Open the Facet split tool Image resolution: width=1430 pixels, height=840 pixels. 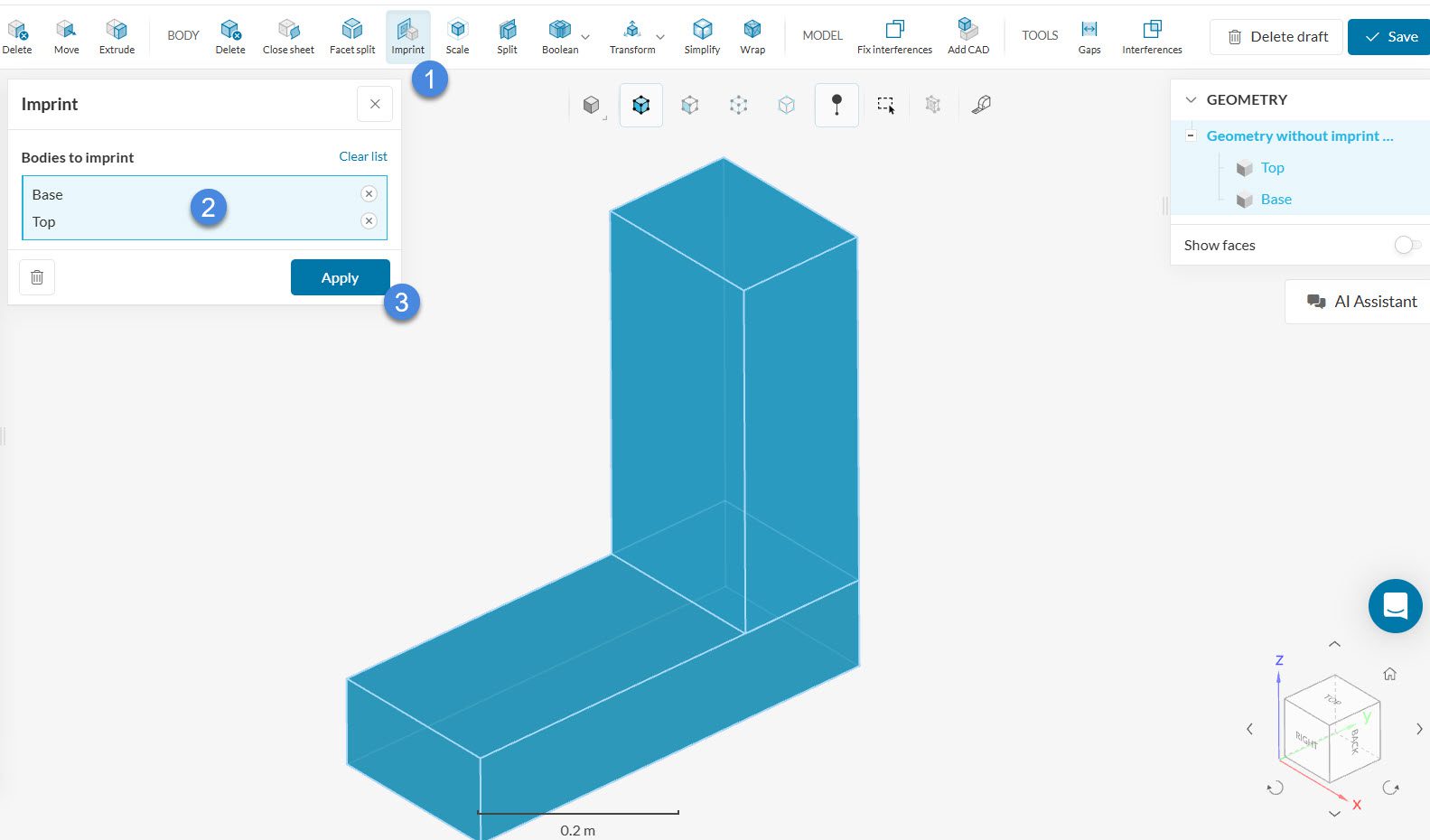pos(351,36)
